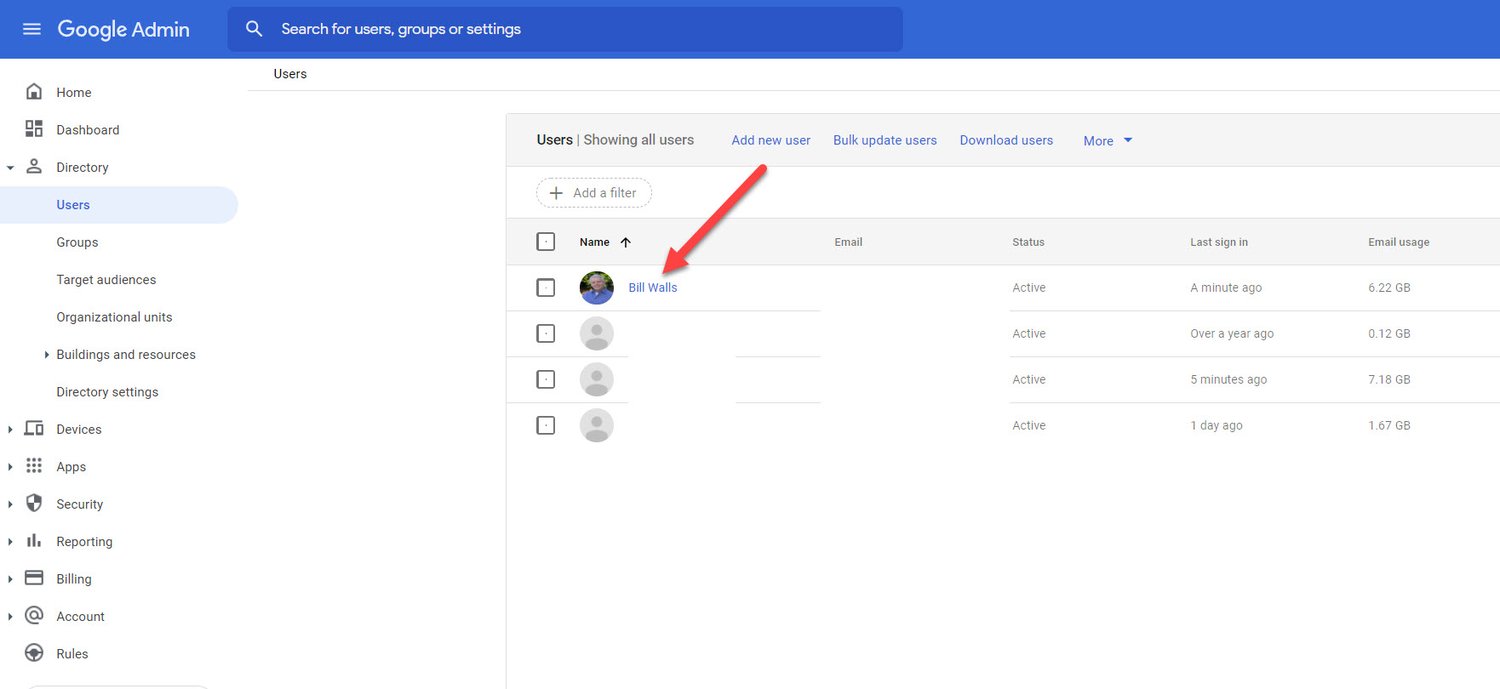This screenshot has width=1500, height=689.
Task: Click the Add a filter button
Action: click(594, 193)
